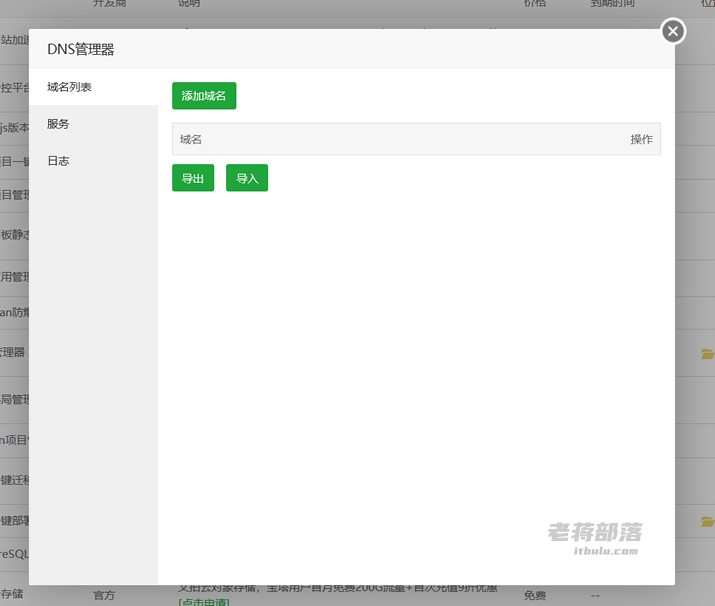The height and width of the screenshot is (606, 715).
Task: Click the DNS管理器 dialog title
Action: 81,49
